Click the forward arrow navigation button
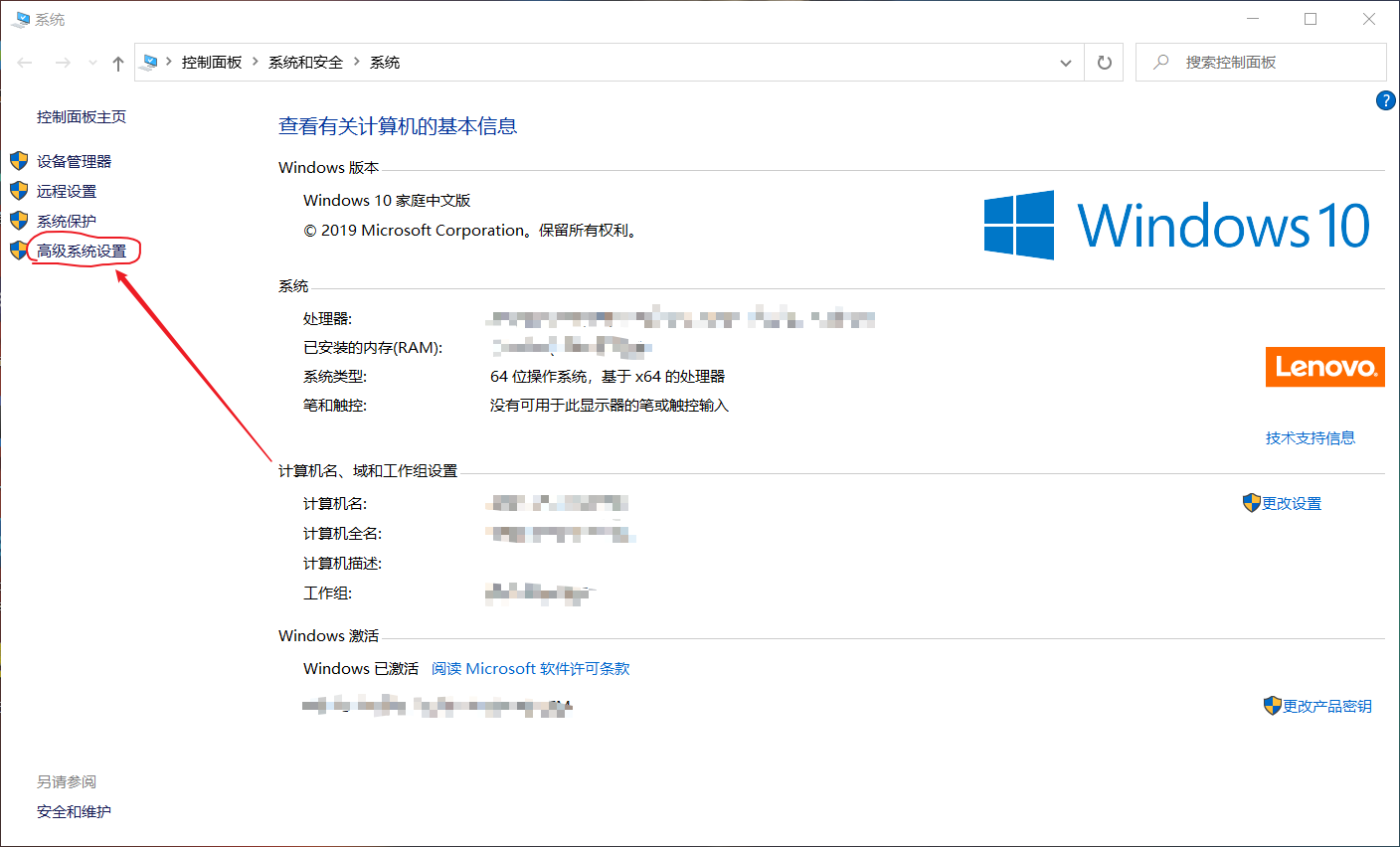1400x847 pixels. 63,63
